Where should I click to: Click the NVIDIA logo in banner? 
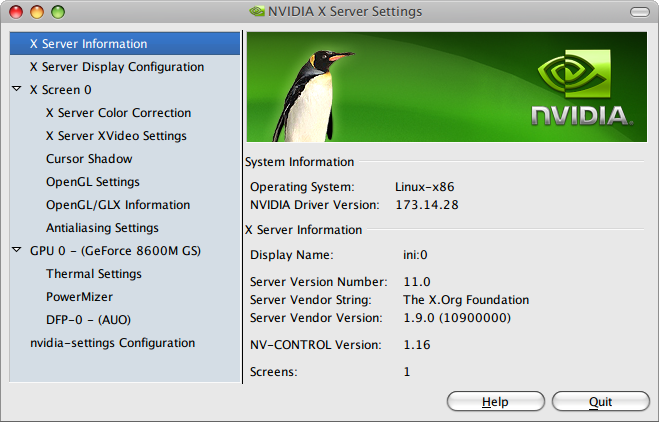point(582,88)
